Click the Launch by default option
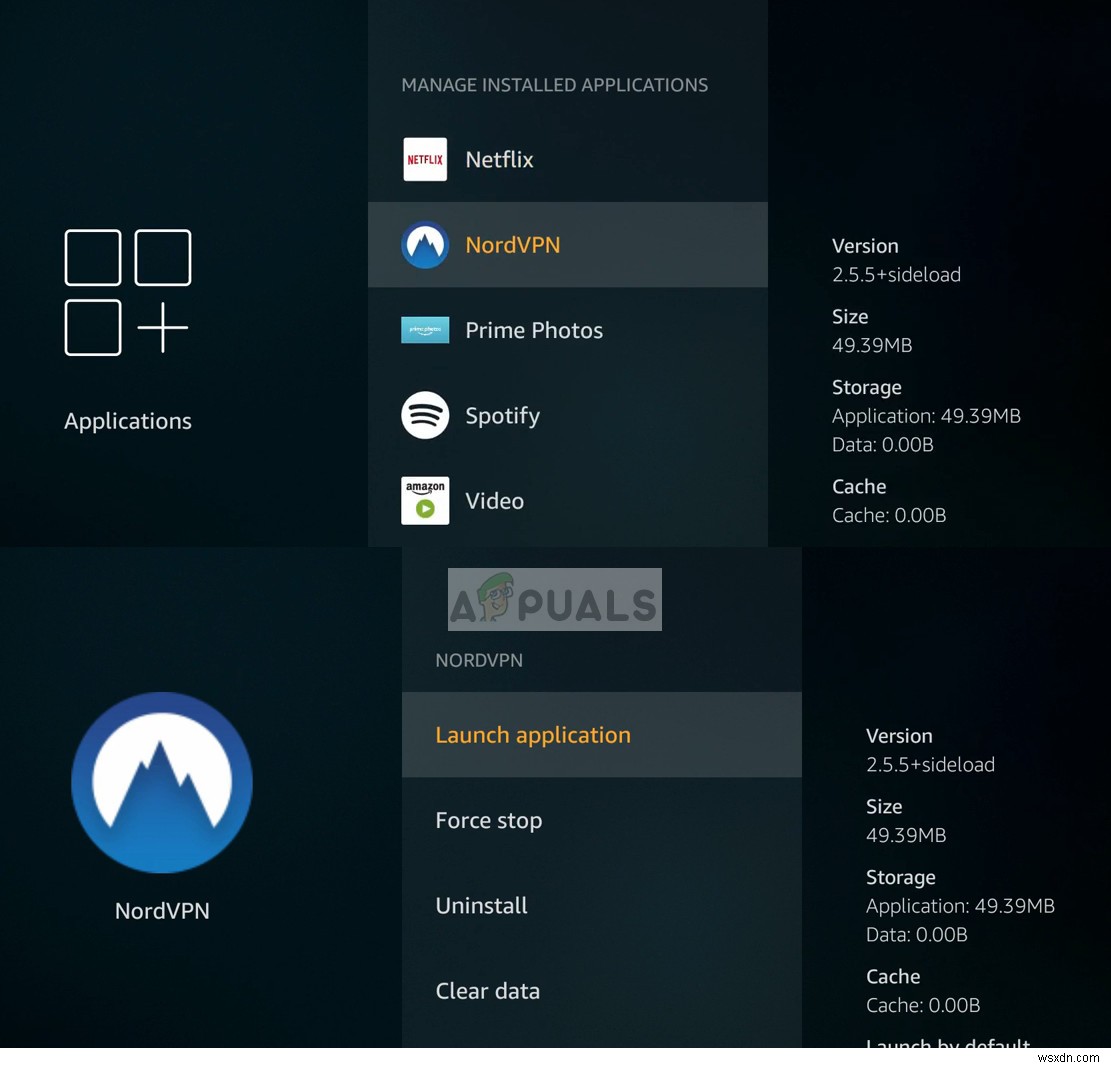This screenshot has height=1068, width=1111. click(947, 1046)
